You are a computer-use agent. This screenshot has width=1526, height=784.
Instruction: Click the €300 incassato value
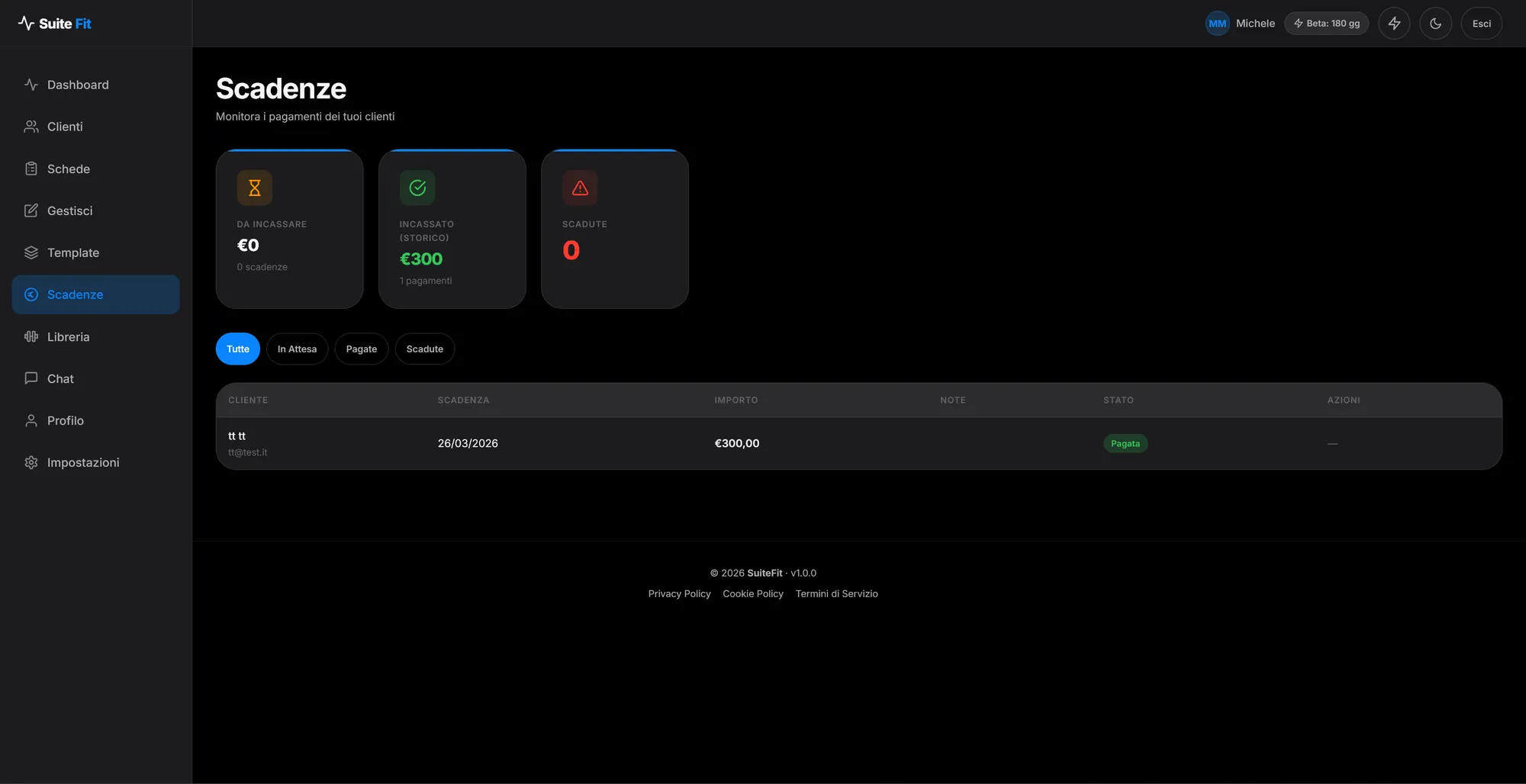click(421, 259)
